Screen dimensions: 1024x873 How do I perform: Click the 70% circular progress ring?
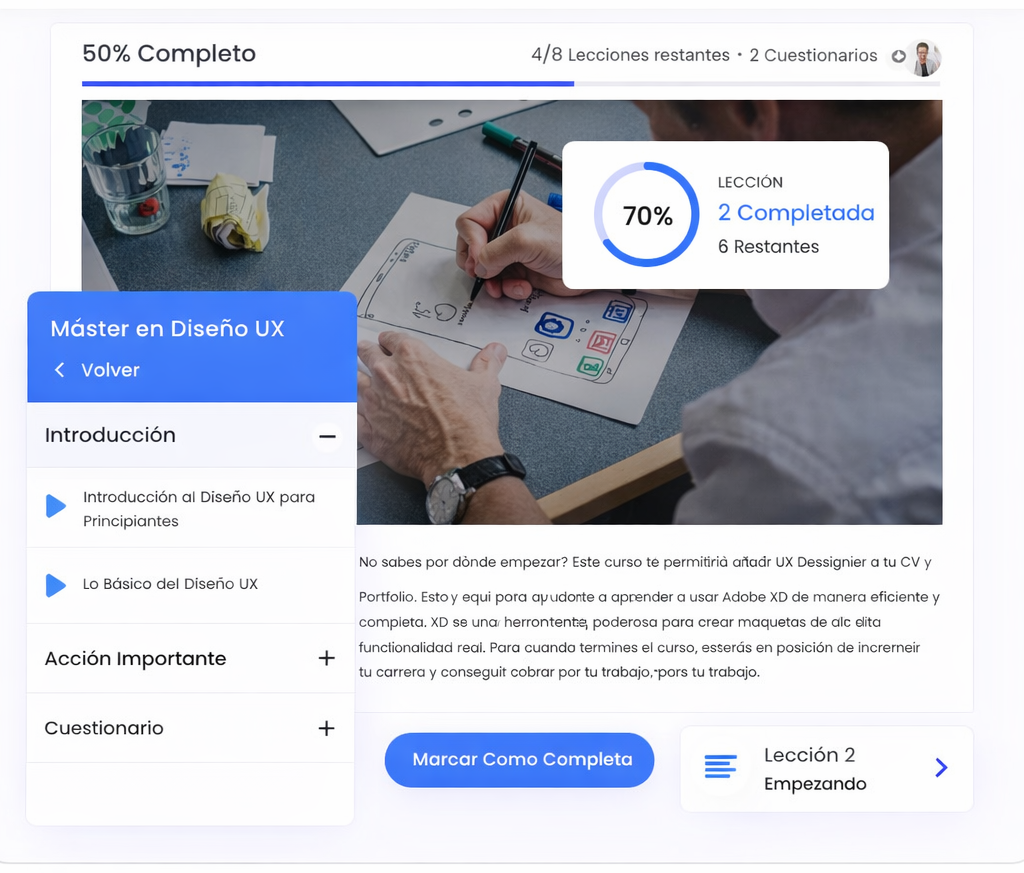(x=647, y=215)
